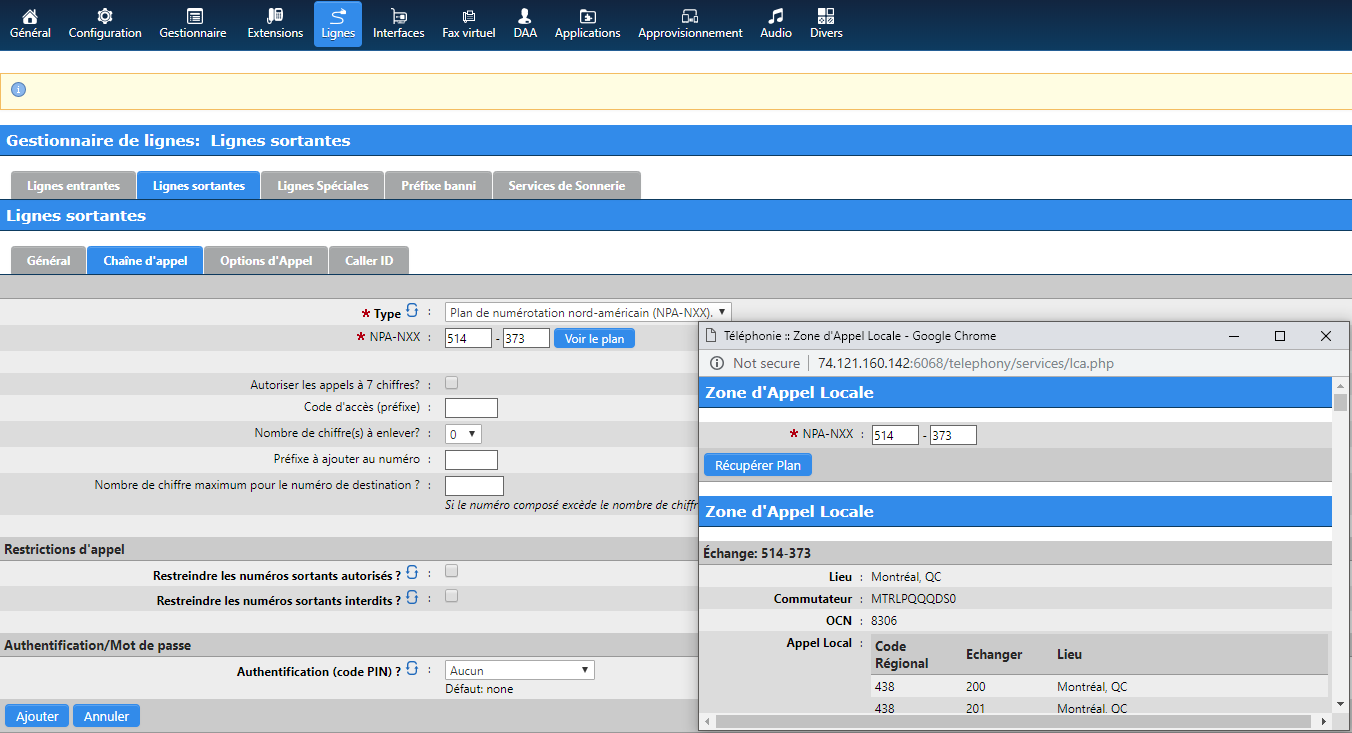Screen dimensions: 1352x733
Task: Check 'Restreindre les numéros sortants autorisés'
Action: [452, 571]
